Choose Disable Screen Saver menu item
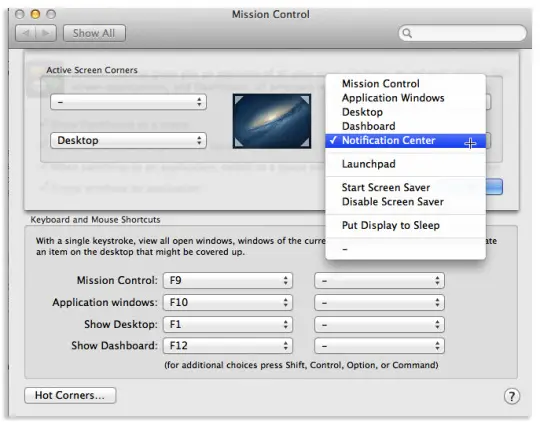The image size is (540, 424). pos(405,201)
